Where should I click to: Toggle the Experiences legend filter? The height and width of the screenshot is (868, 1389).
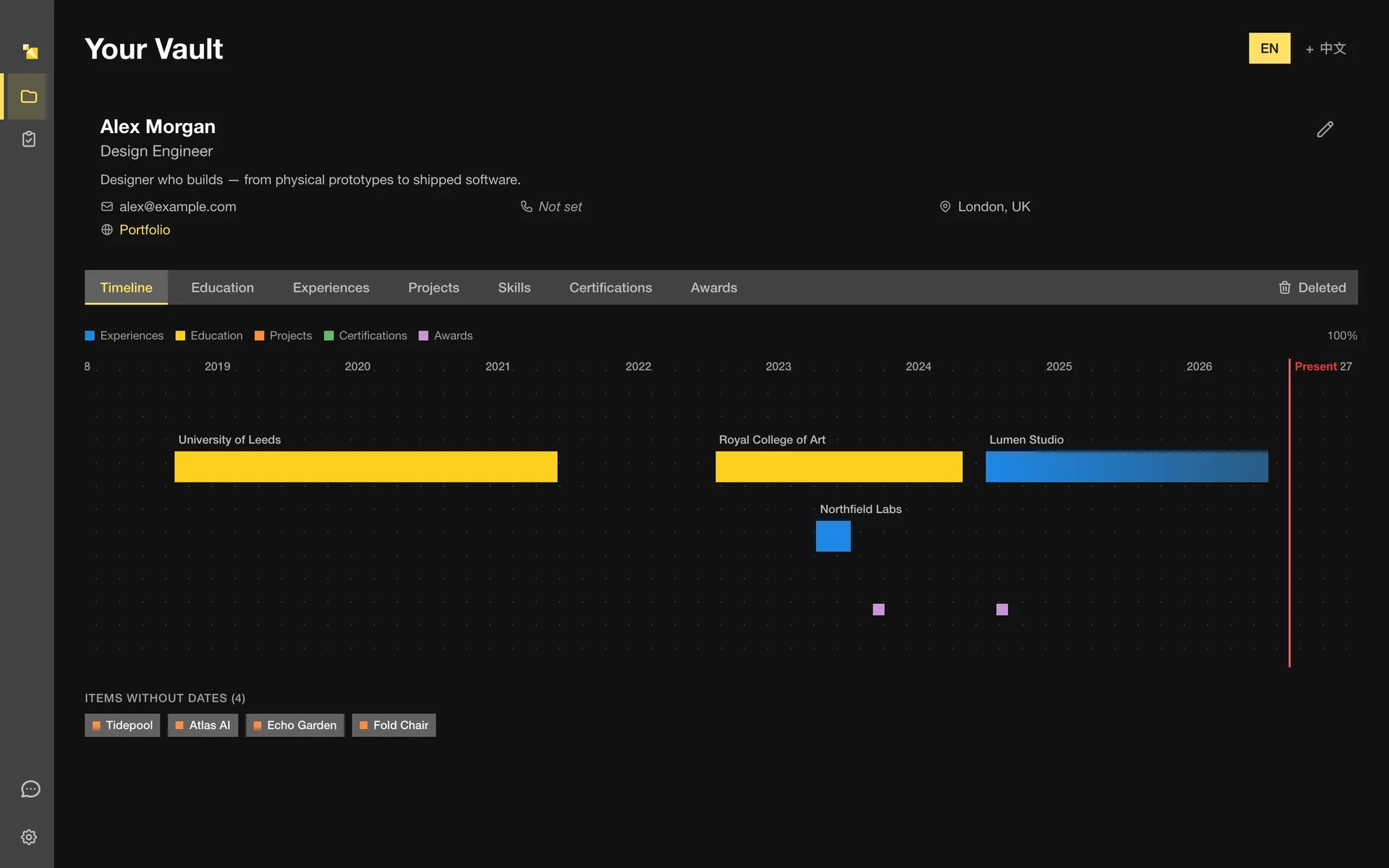click(x=124, y=336)
